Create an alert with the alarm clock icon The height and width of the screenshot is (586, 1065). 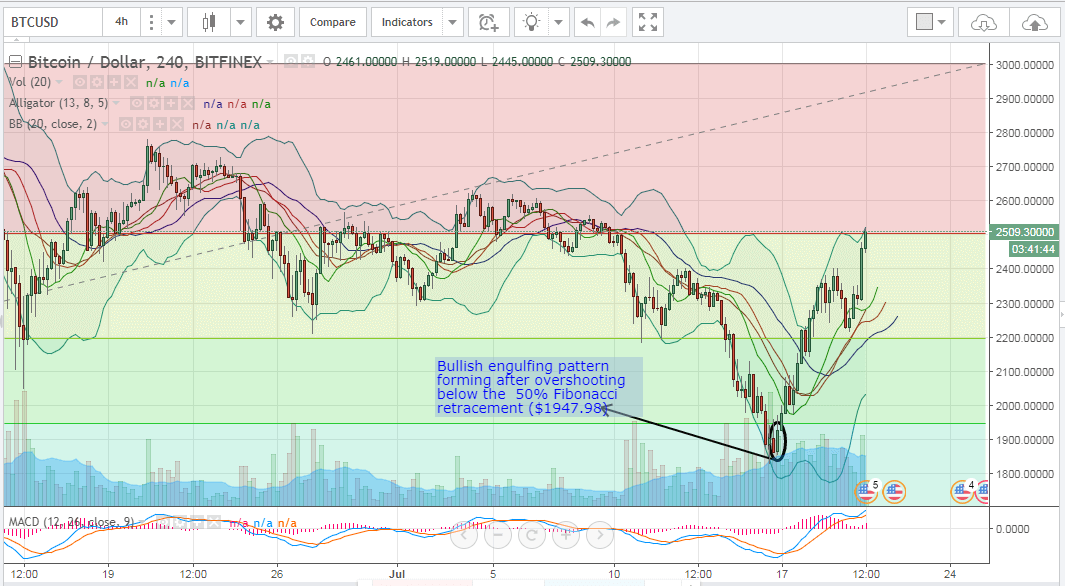click(488, 22)
